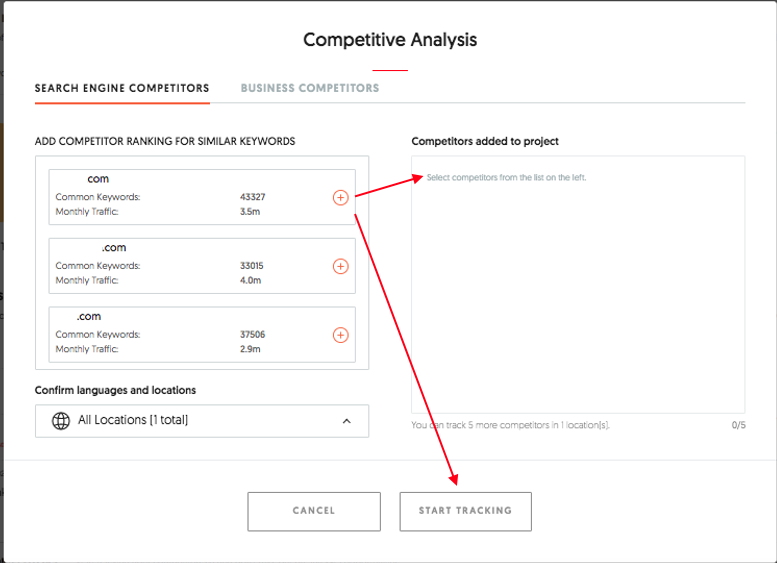Switch to the Business Competitors tab
The image size is (777, 563).
coord(310,88)
